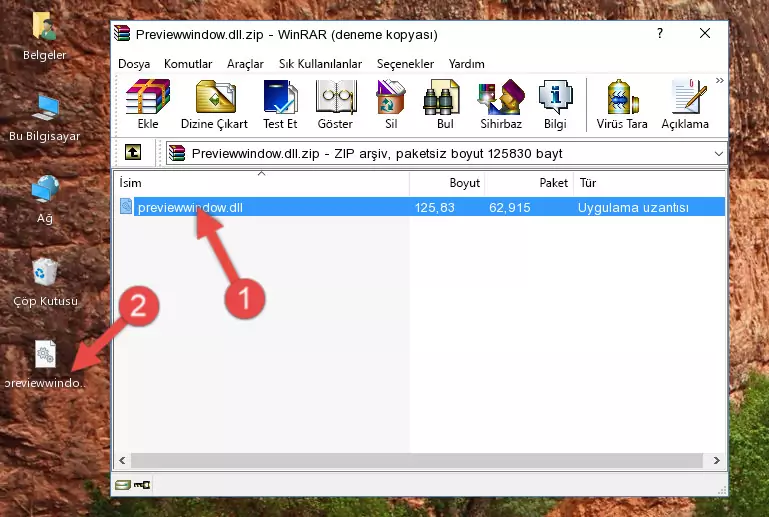Screen dimensions: 769x517
Task: Click the Ekle (add) toolbar icon
Action: pos(148,104)
